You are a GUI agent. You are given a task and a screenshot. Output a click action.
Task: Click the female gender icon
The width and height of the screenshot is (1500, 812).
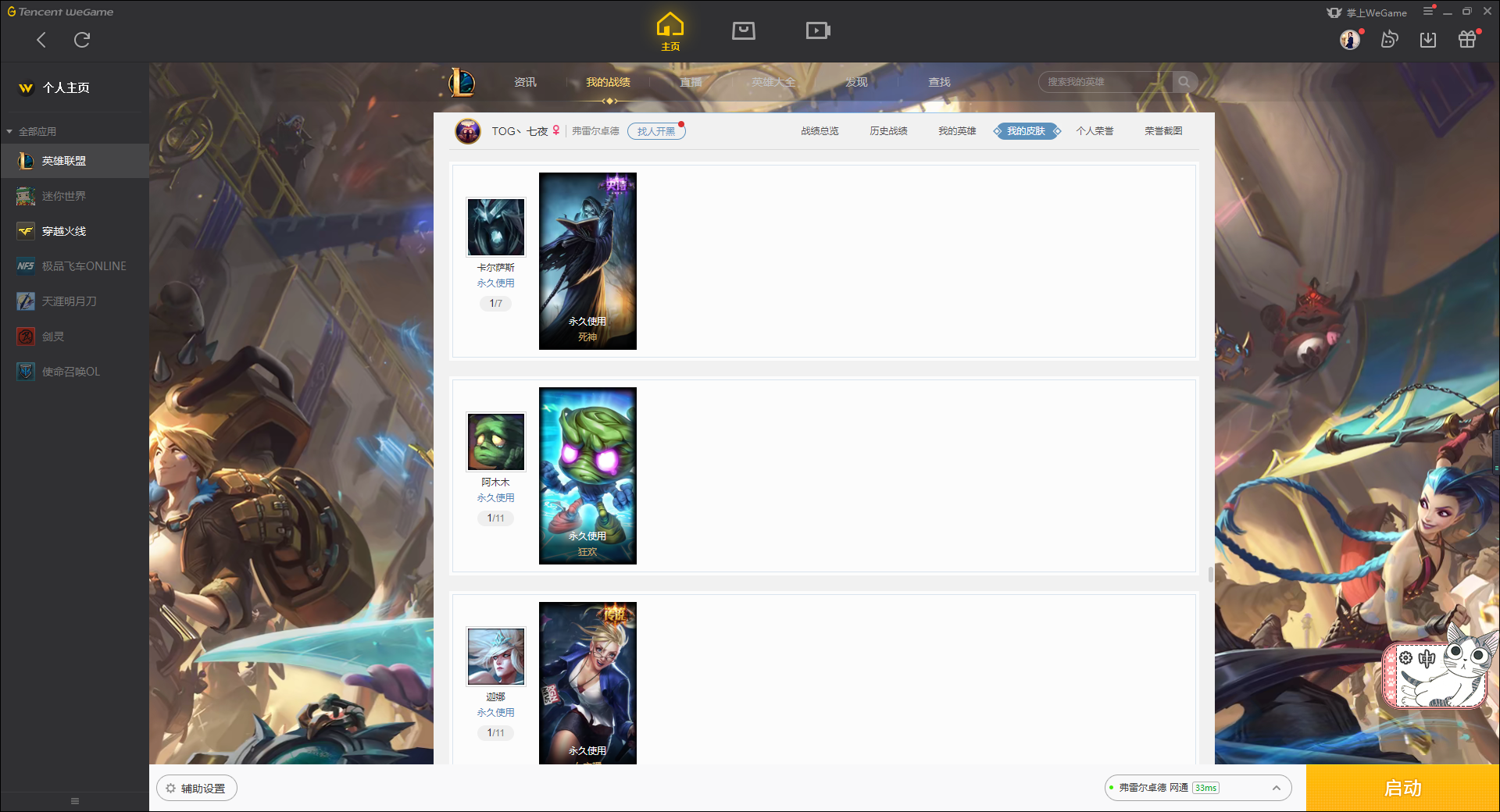click(x=556, y=131)
